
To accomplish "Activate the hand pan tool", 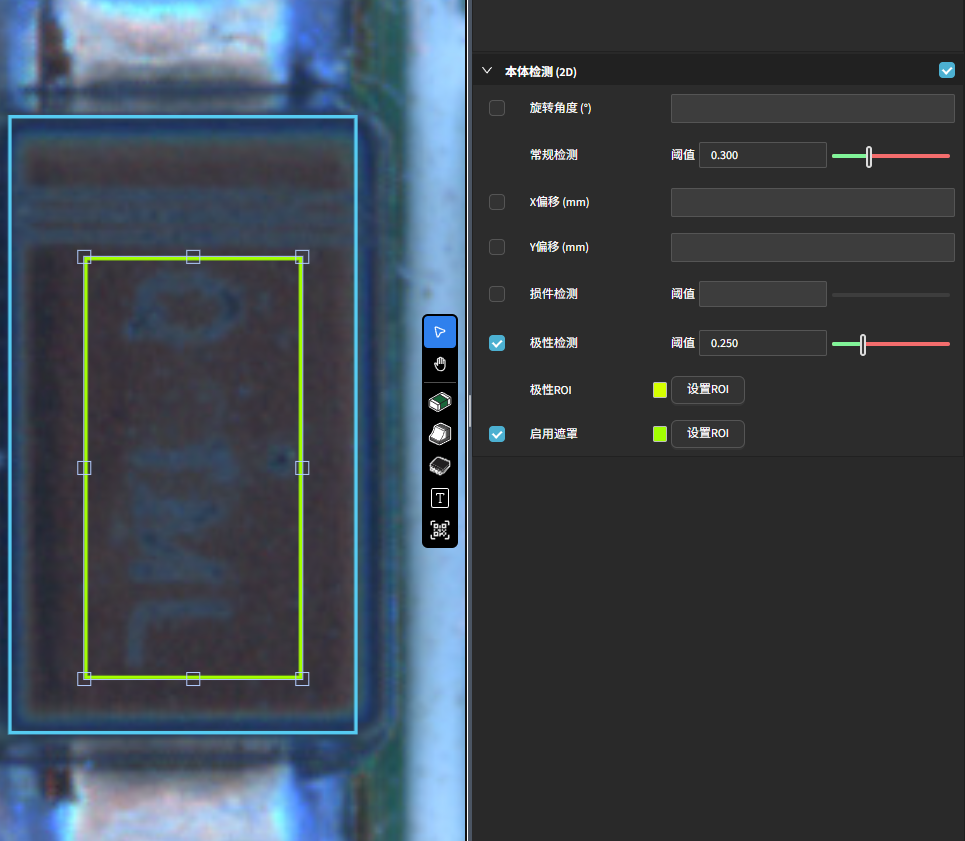I will click(x=440, y=364).
